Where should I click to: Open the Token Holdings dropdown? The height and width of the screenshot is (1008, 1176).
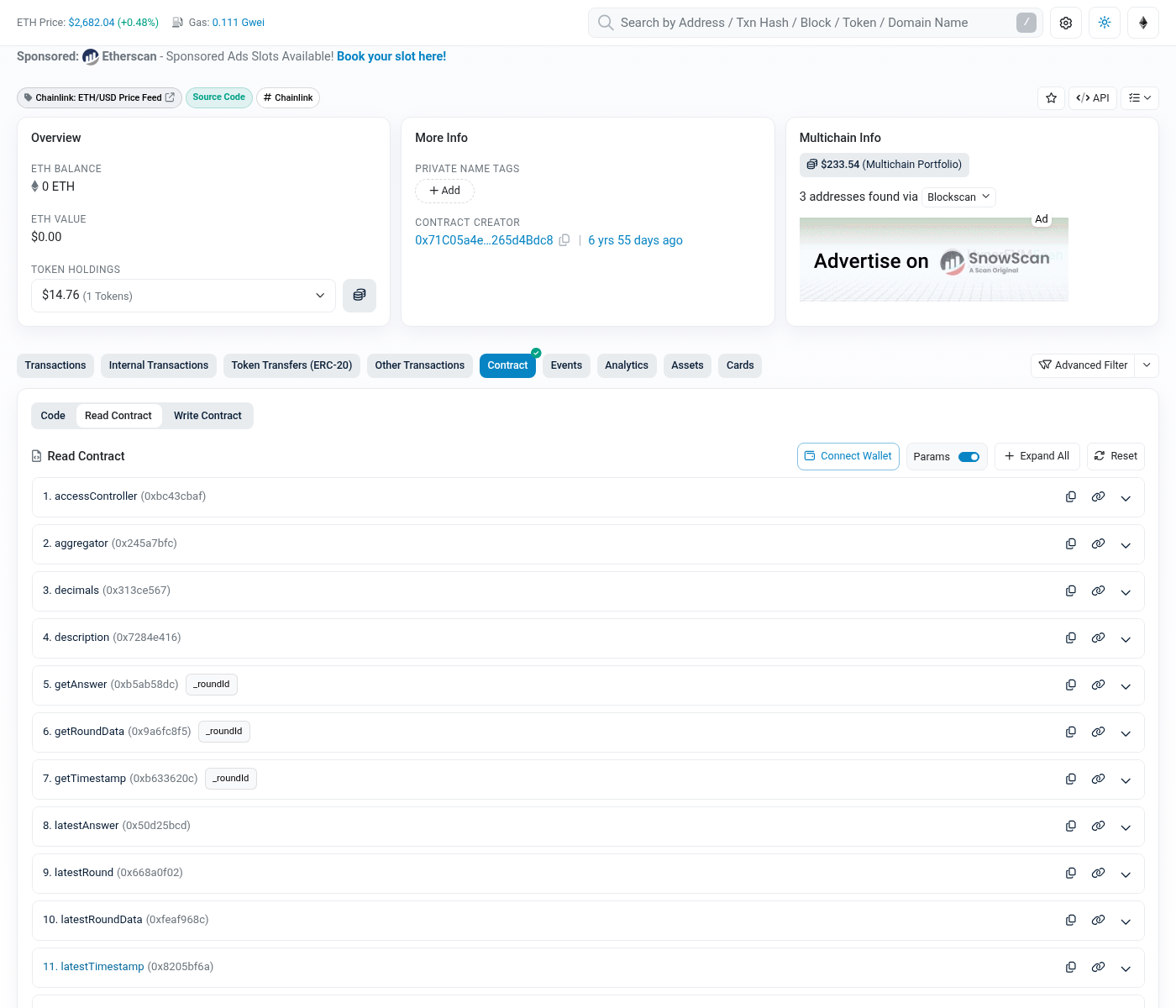[183, 296]
